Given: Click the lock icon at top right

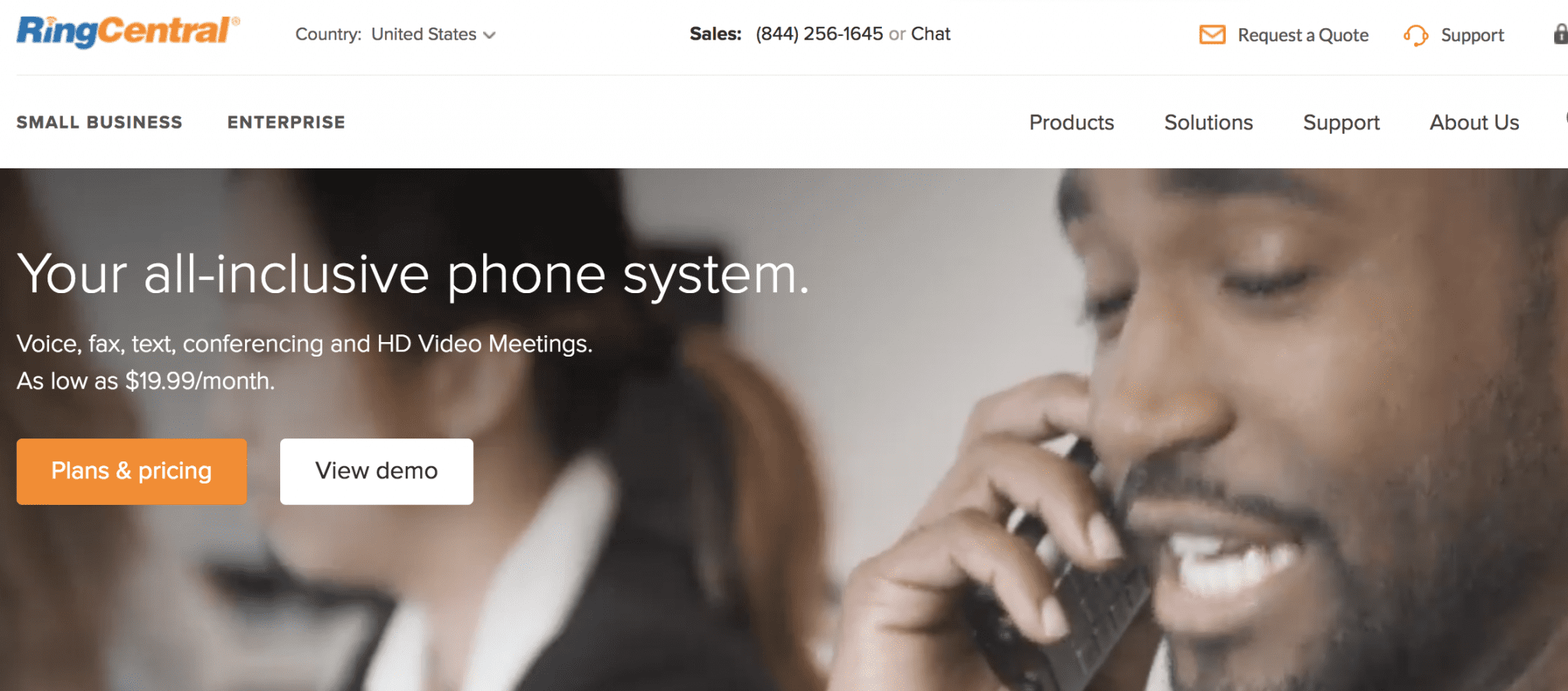Looking at the screenshot, I should click(1560, 34).
